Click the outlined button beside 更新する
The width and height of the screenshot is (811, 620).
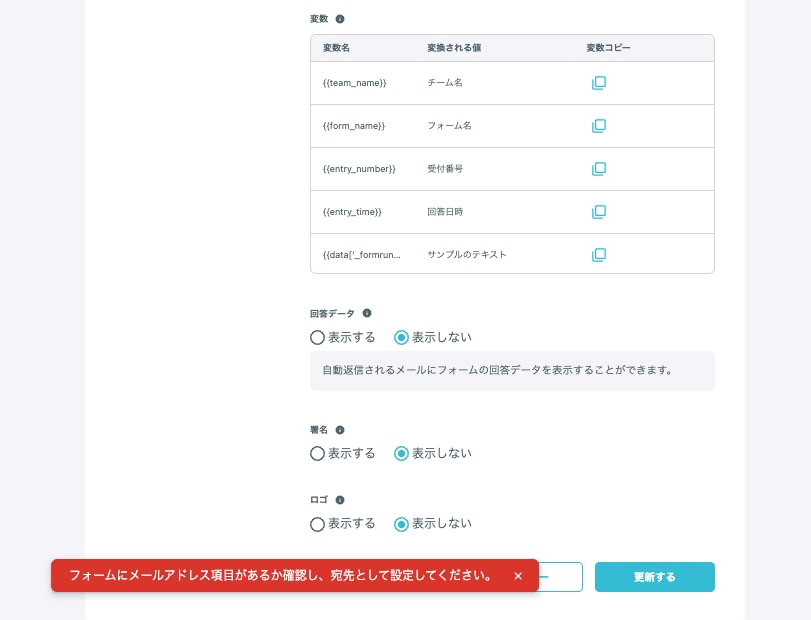coord(561,577)
